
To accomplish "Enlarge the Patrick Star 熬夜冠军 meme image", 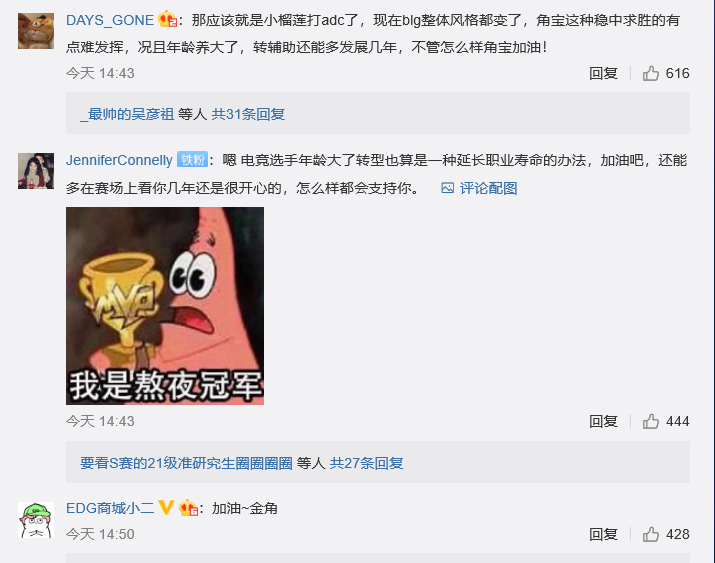I will click(x=165, y=306).
